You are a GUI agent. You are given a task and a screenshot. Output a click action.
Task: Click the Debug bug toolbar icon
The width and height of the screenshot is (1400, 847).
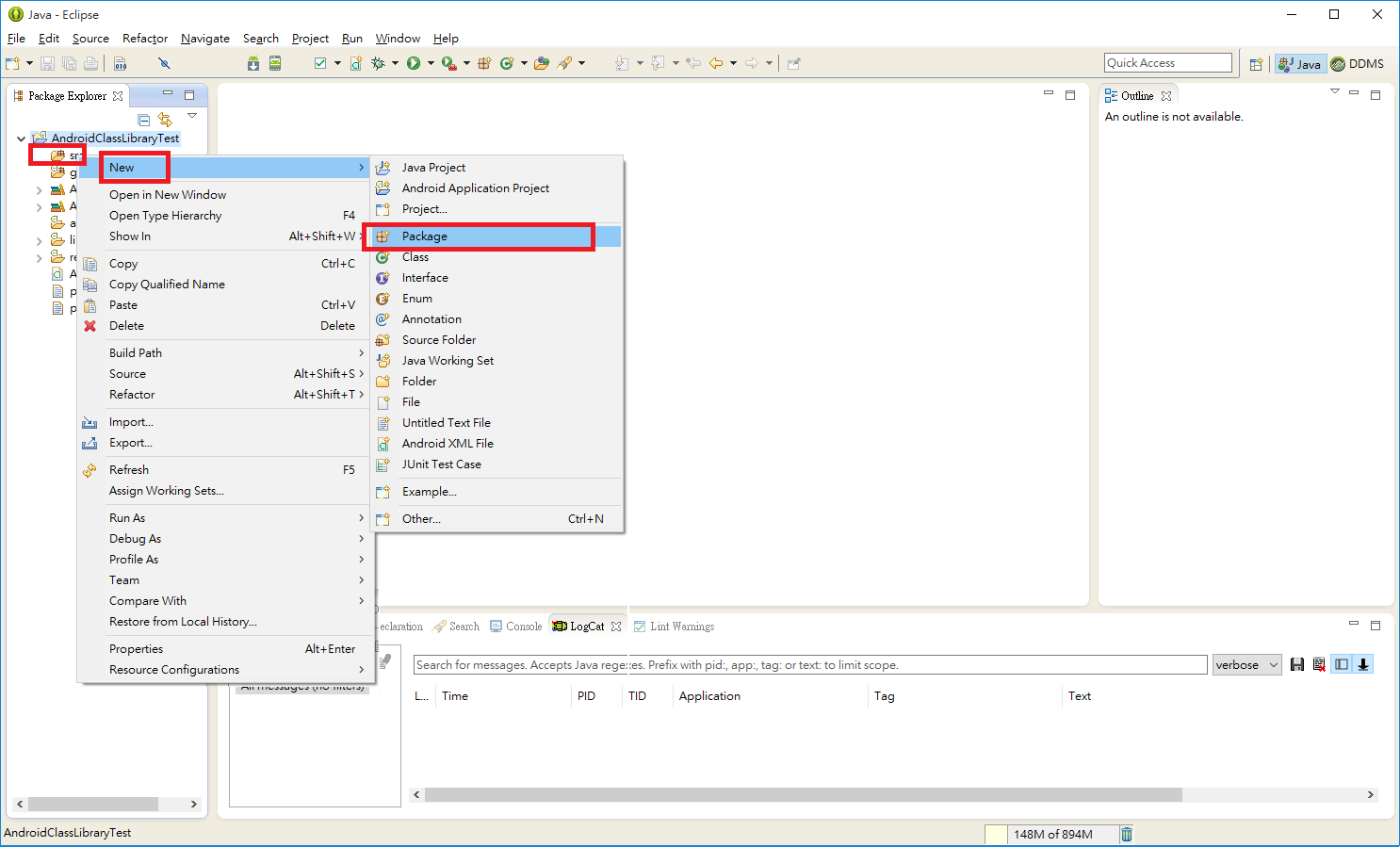click(x=378, y=63)
